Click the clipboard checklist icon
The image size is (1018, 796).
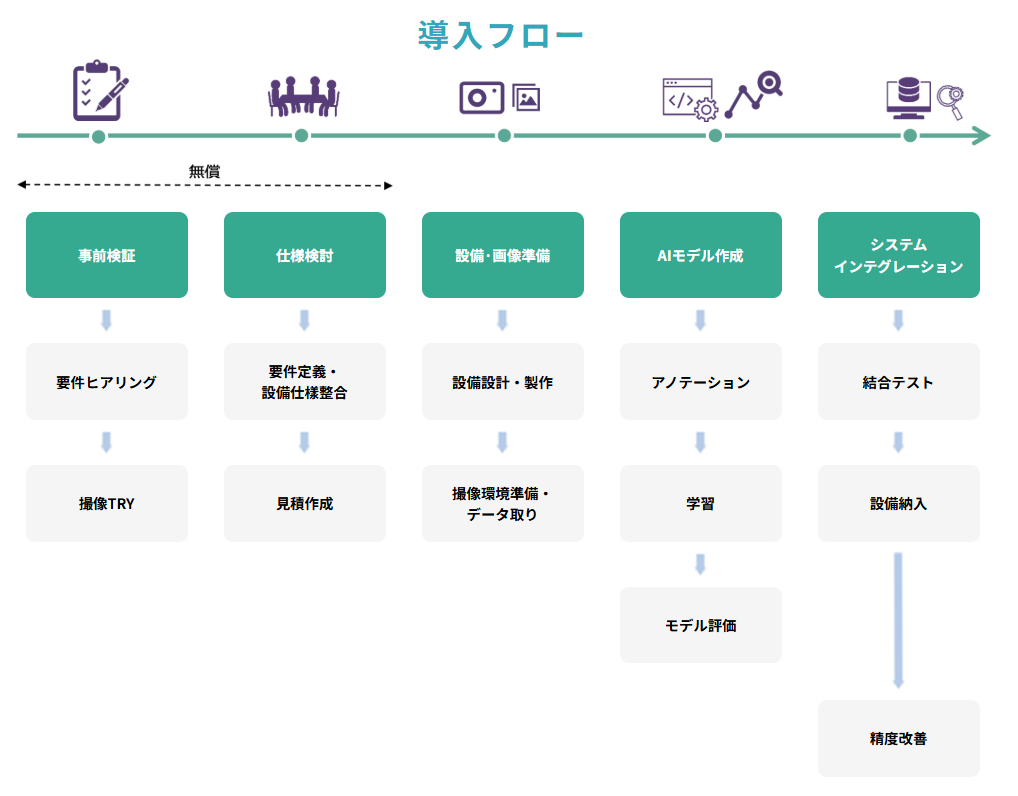(x=101, y=91)
